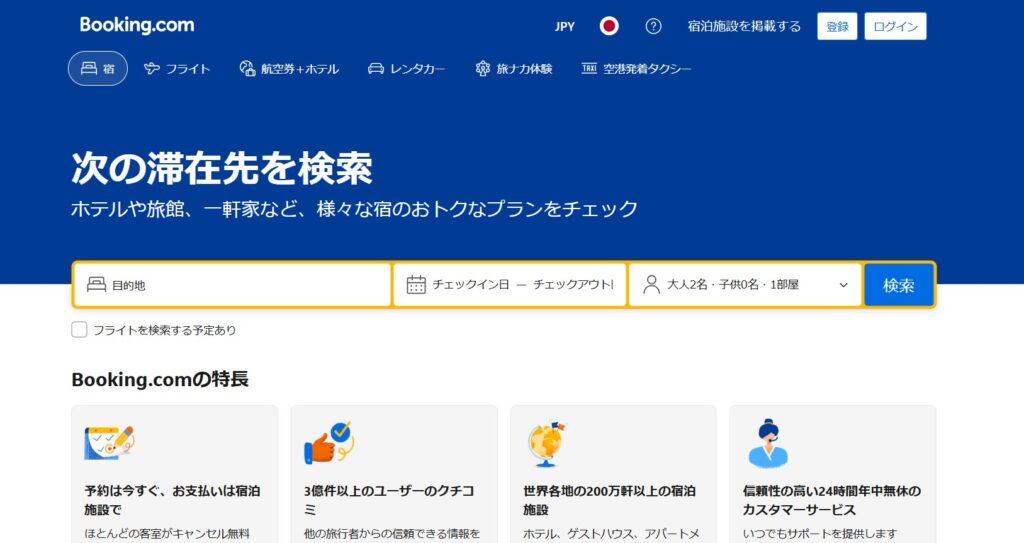Open the JPY currency selector
Viewport: 1024px width, 543px height.
[564, 26]
